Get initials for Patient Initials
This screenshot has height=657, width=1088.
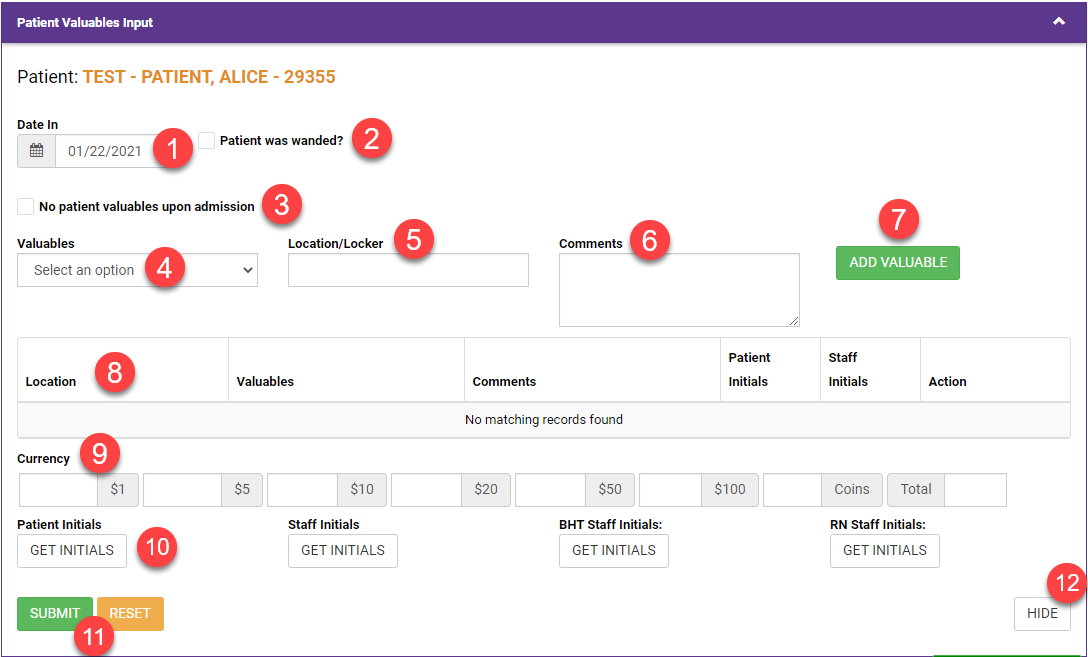(x=72, y=551)
